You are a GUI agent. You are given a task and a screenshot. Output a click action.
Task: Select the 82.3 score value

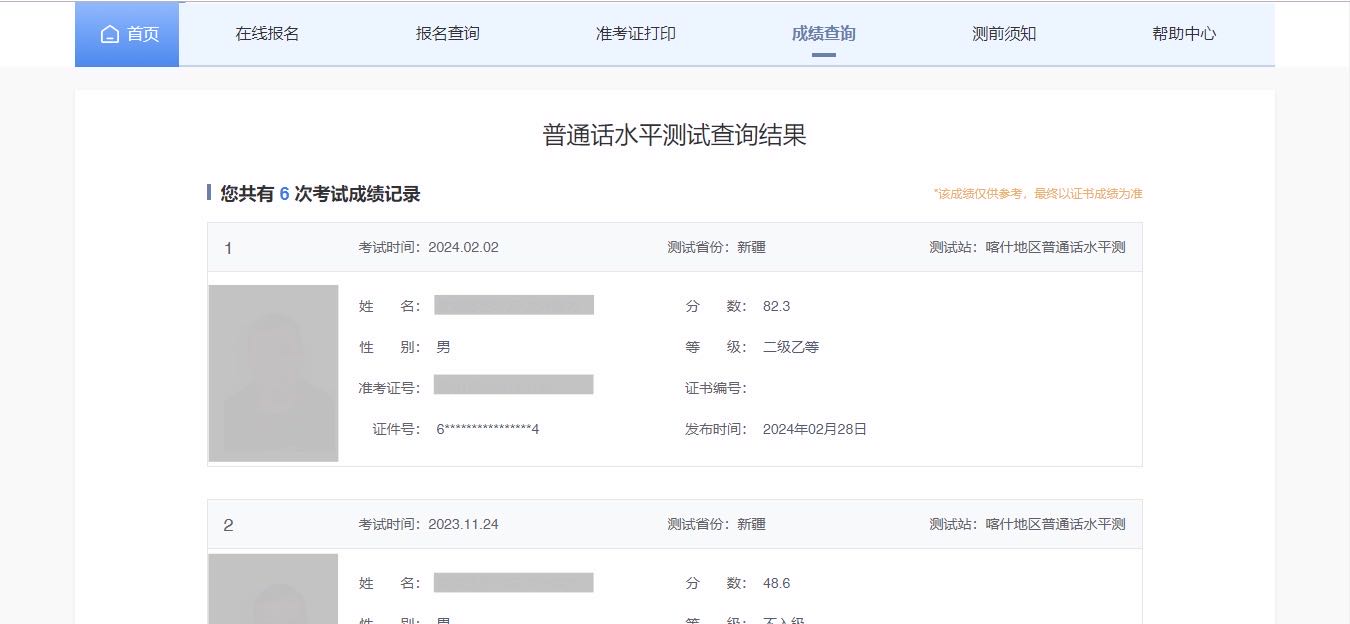(776, 306)
